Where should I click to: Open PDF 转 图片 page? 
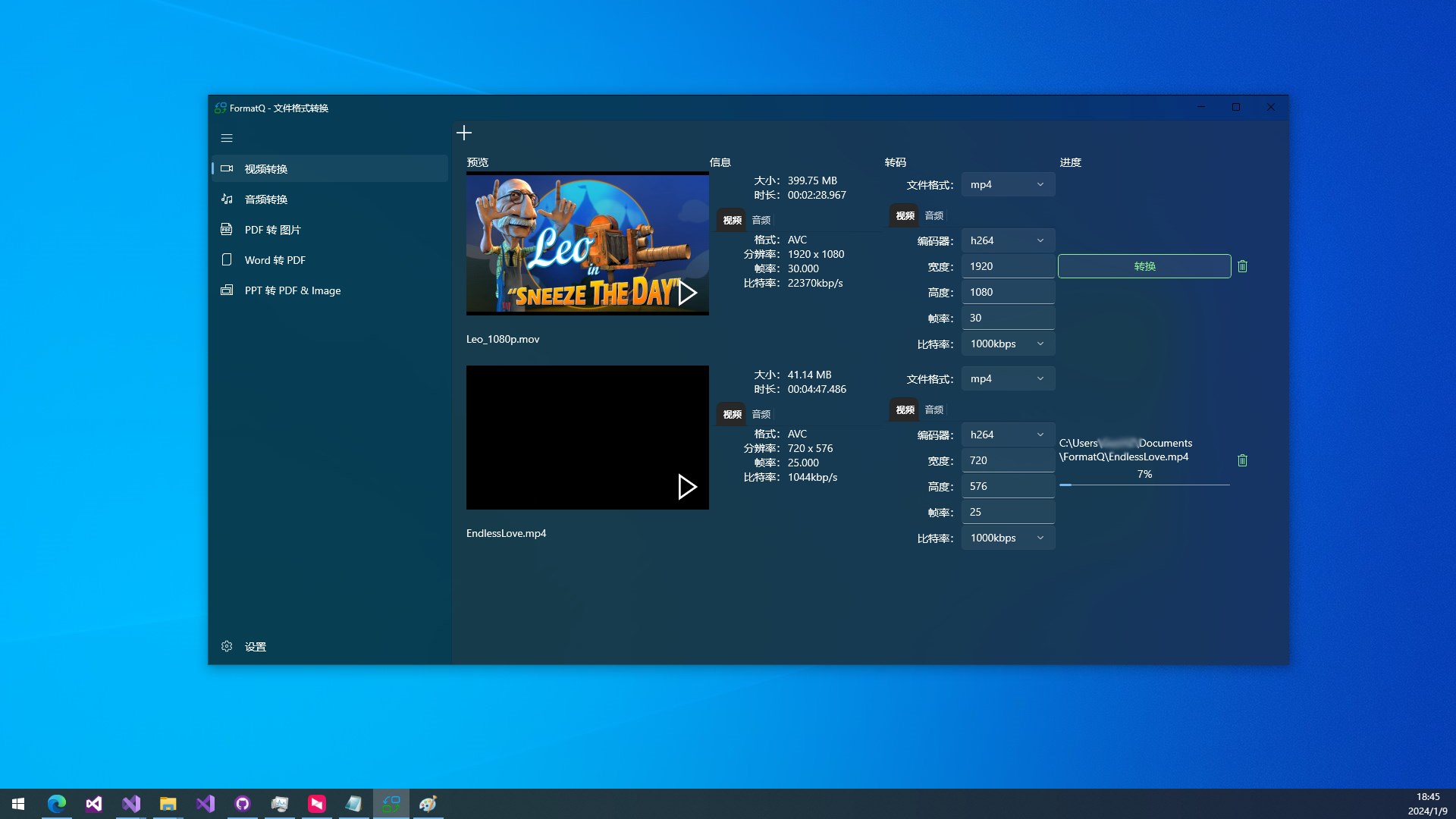[x=272, y=230]
